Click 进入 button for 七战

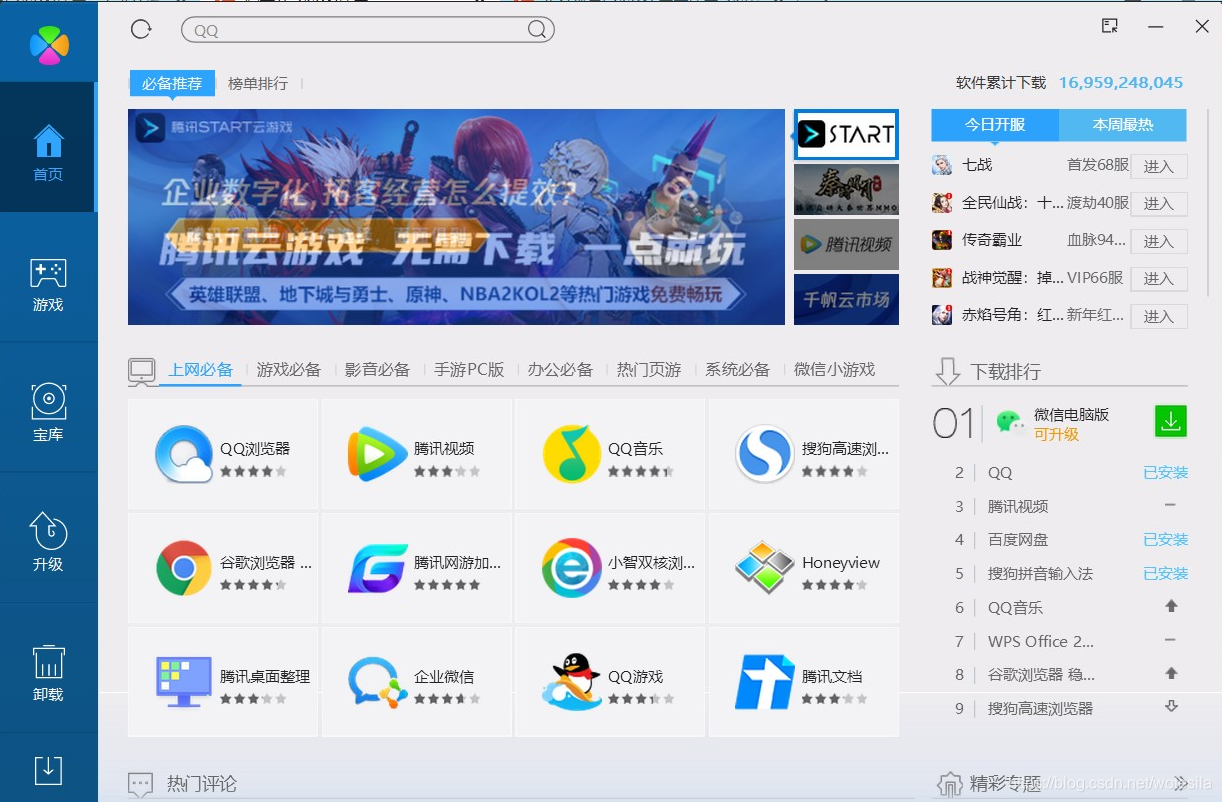point(1159,166)
